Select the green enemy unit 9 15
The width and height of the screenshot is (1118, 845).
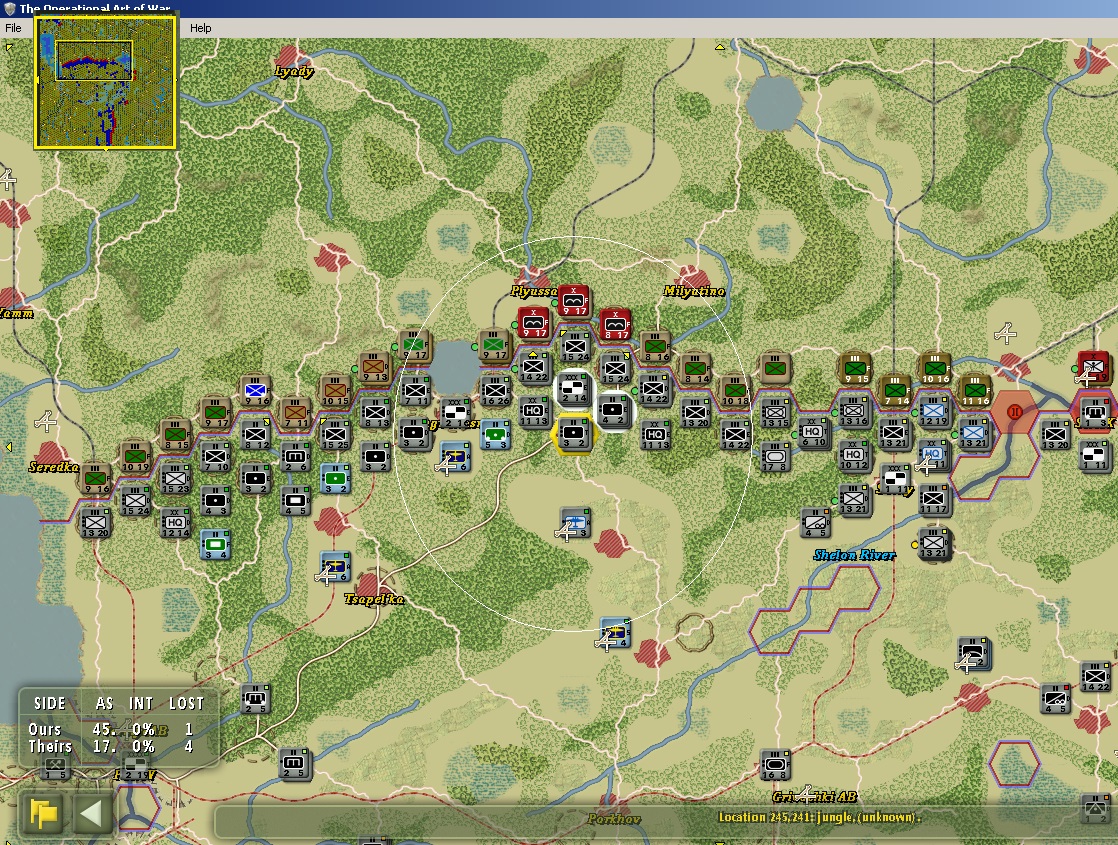pos(855,369)
